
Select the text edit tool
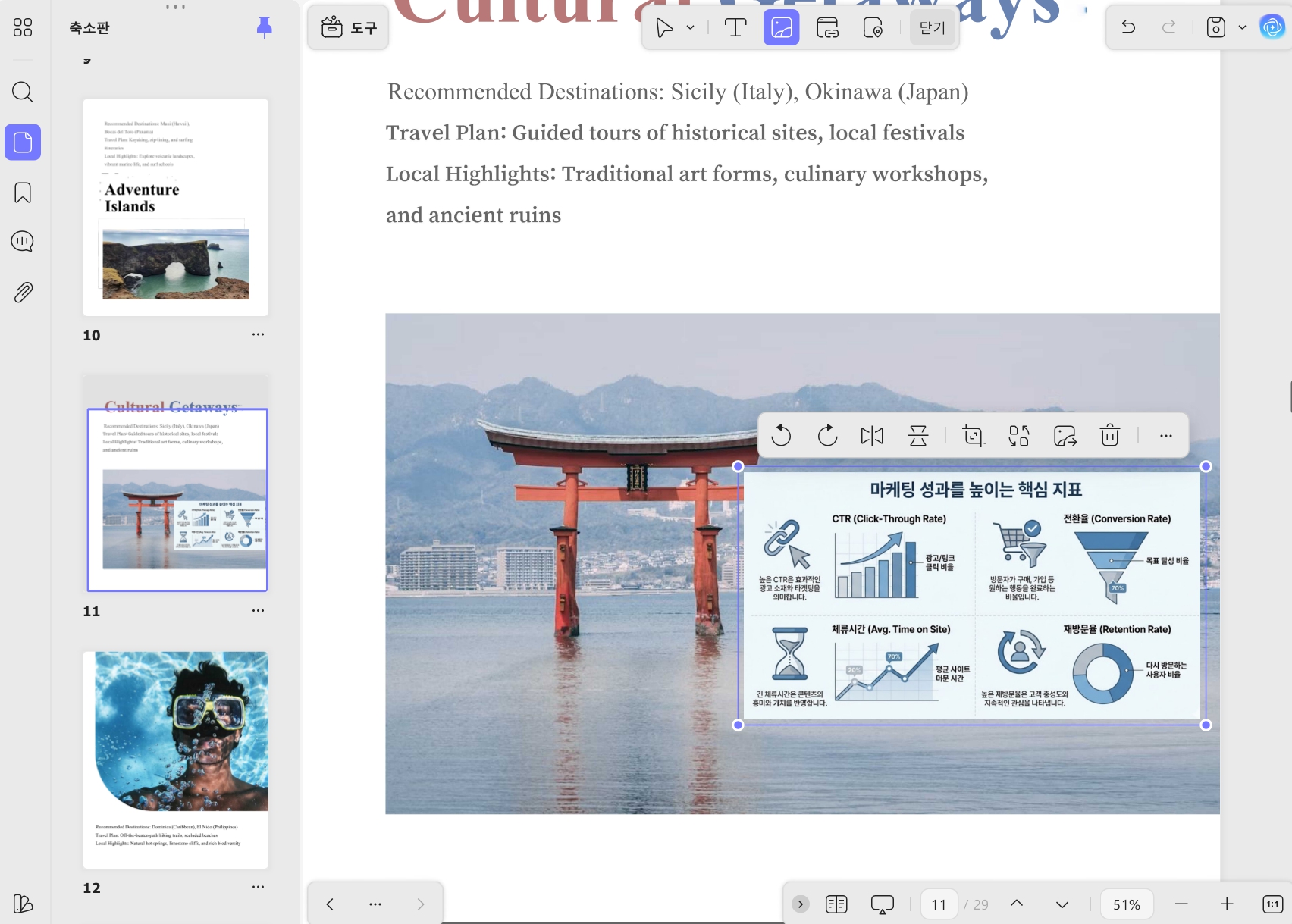[x=735, y=28]
